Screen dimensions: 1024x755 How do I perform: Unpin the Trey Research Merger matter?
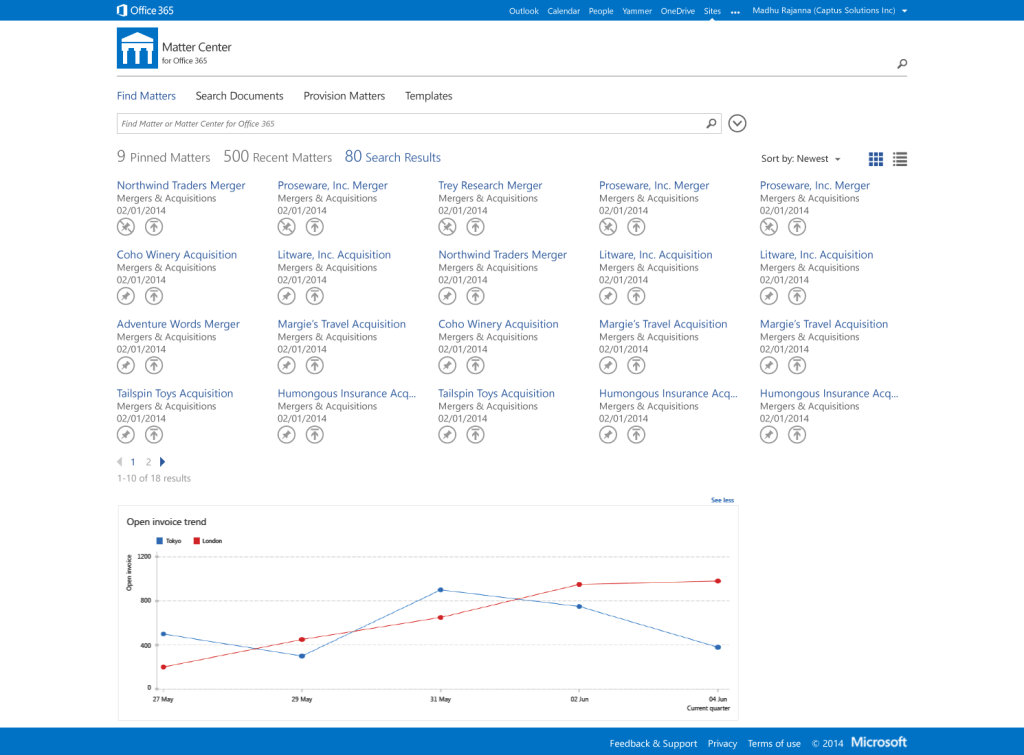point(447,227)
